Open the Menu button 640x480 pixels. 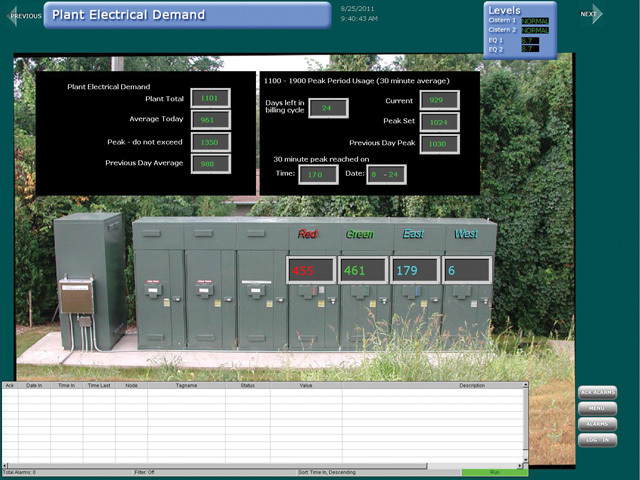597,408
